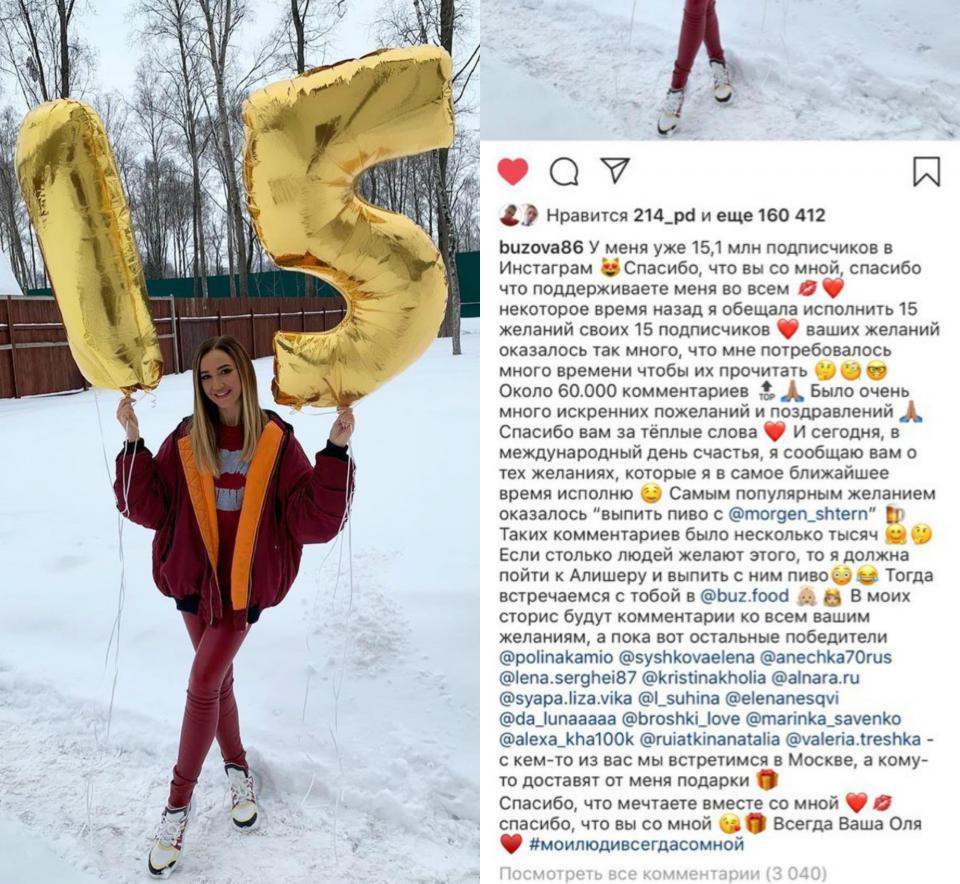The height and width of the screenshot is (884, 960).
Task: Open the @polinakamio profile mention
Action: 556,657
